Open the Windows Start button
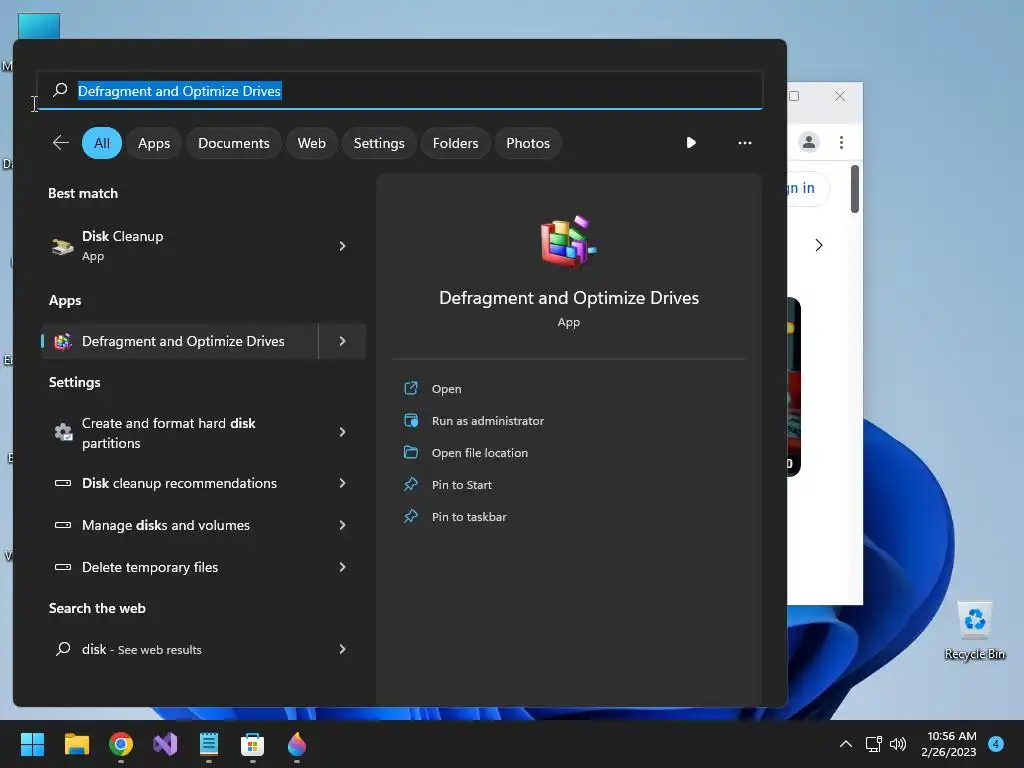The image size is (1024, 768). pos(32,744)
